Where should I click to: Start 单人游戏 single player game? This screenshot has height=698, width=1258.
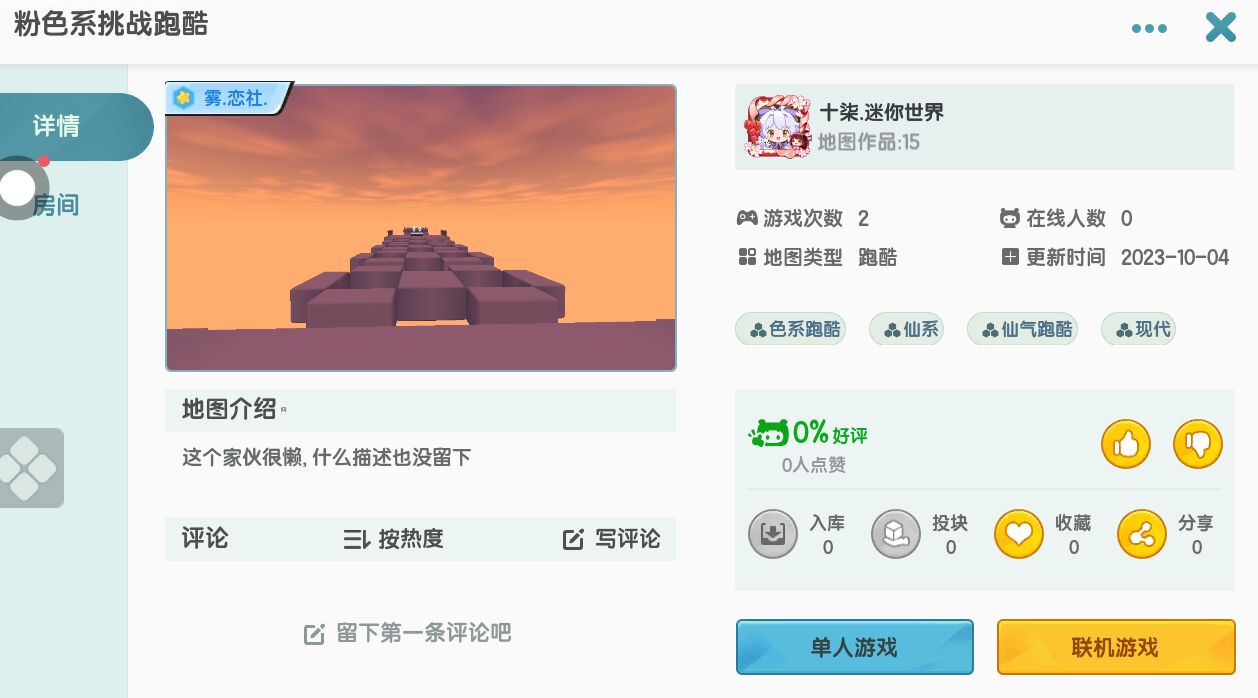pos(855,647)
